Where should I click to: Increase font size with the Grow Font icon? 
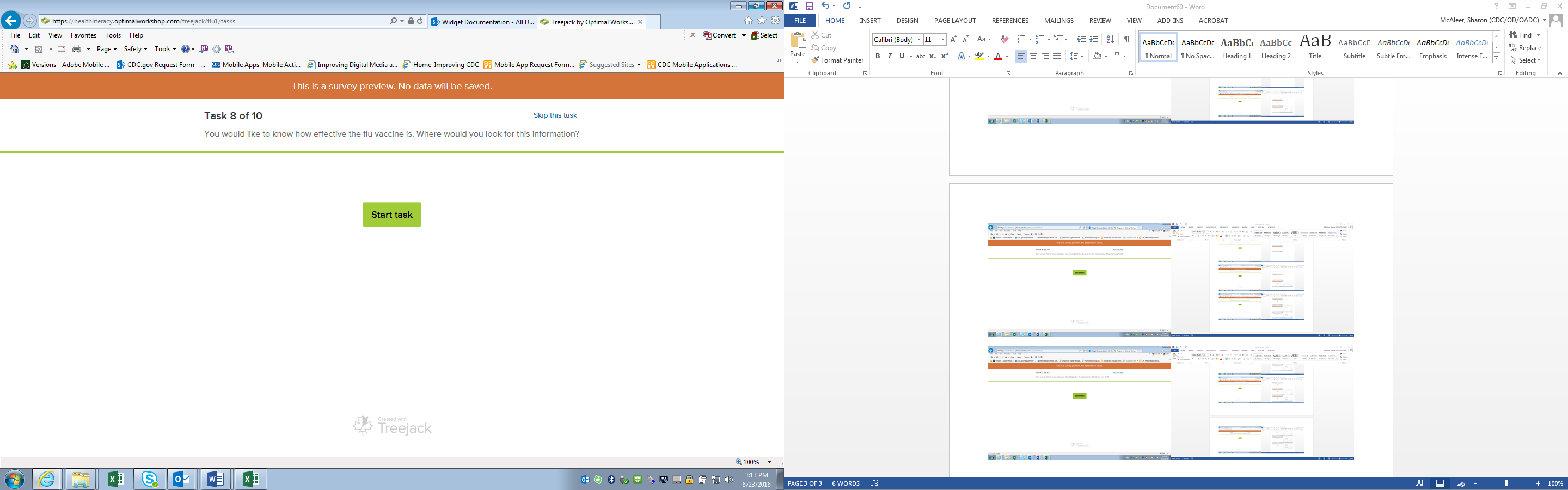pyautogui.click(x=953, y=40)
